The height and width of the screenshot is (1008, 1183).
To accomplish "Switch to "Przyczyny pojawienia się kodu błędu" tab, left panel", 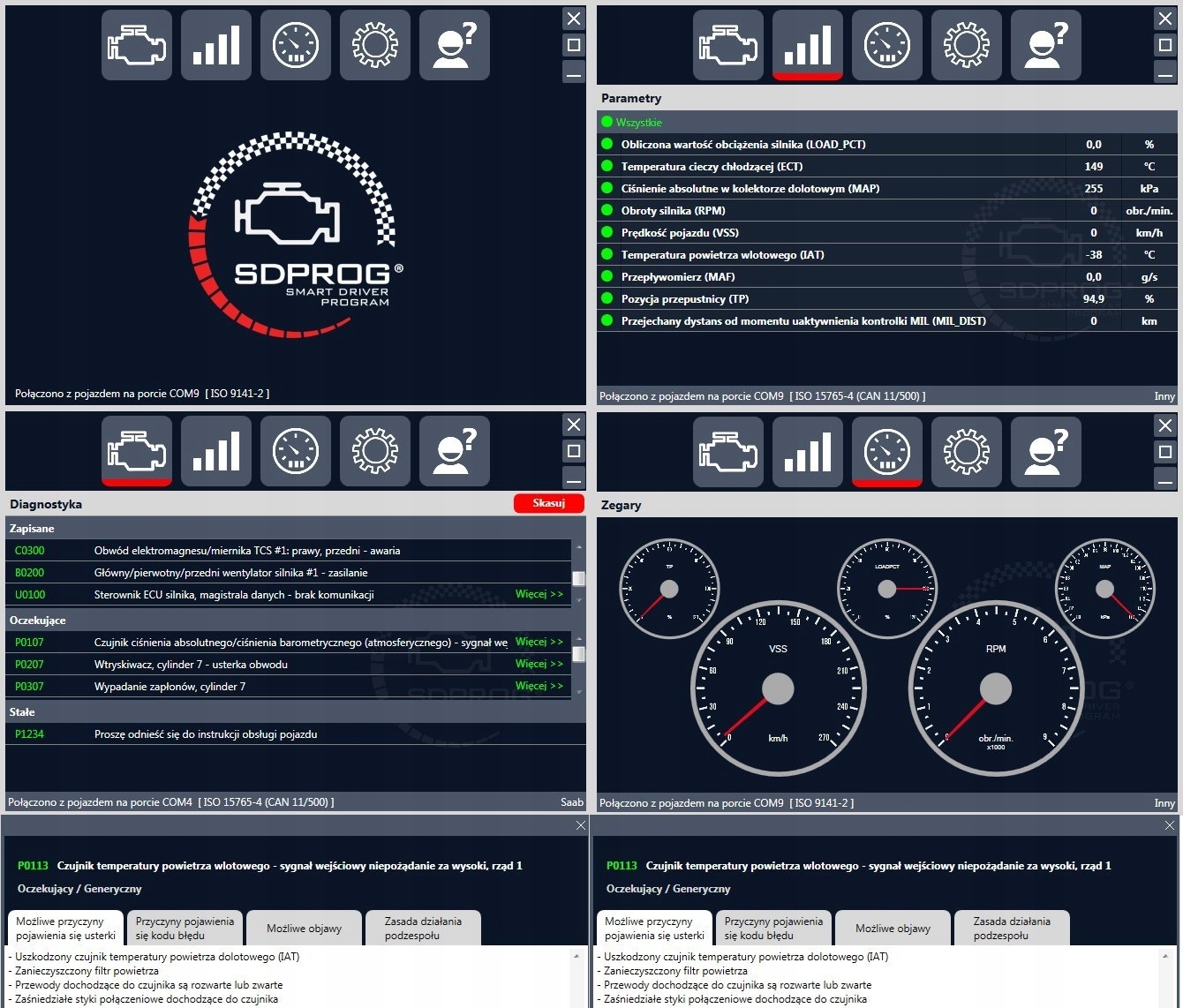I will (185, 929).
